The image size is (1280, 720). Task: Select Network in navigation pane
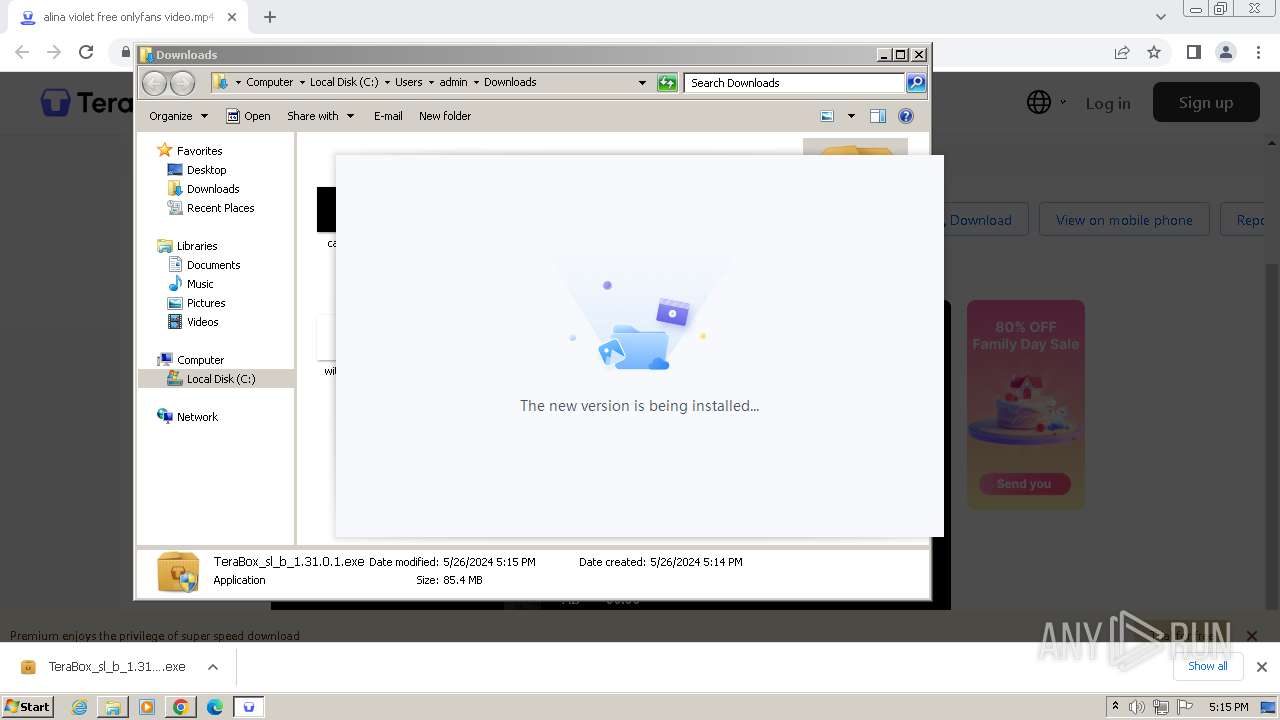click(197, 417)
